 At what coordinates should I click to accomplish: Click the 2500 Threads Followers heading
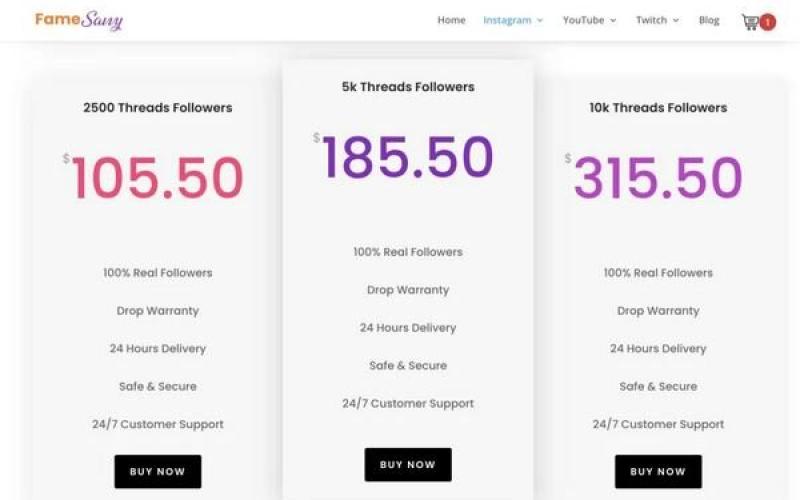[x=158, y=107]
